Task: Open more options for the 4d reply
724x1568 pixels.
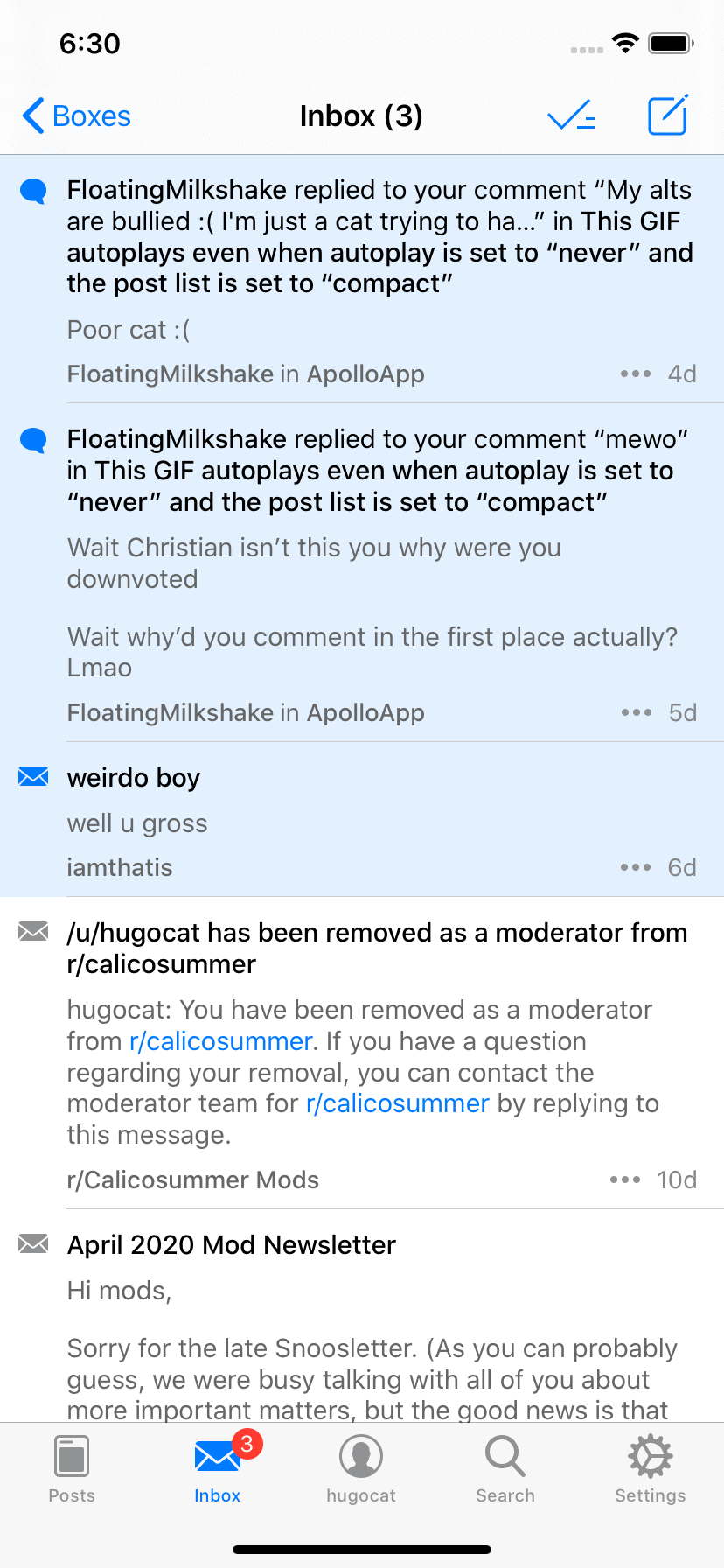Action: (x=636, y=374)
